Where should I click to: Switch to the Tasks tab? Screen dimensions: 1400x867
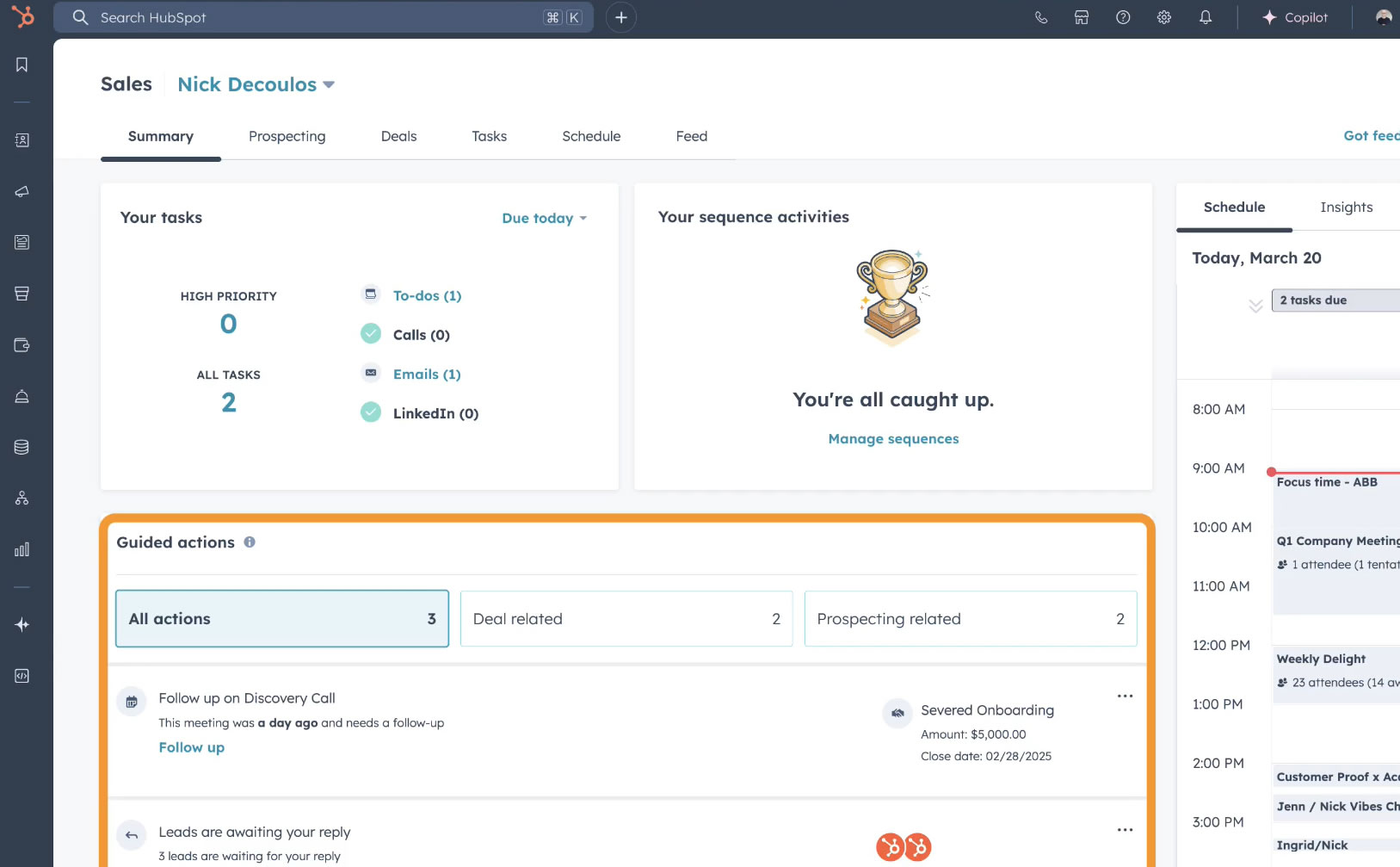(x=490, y=136)
